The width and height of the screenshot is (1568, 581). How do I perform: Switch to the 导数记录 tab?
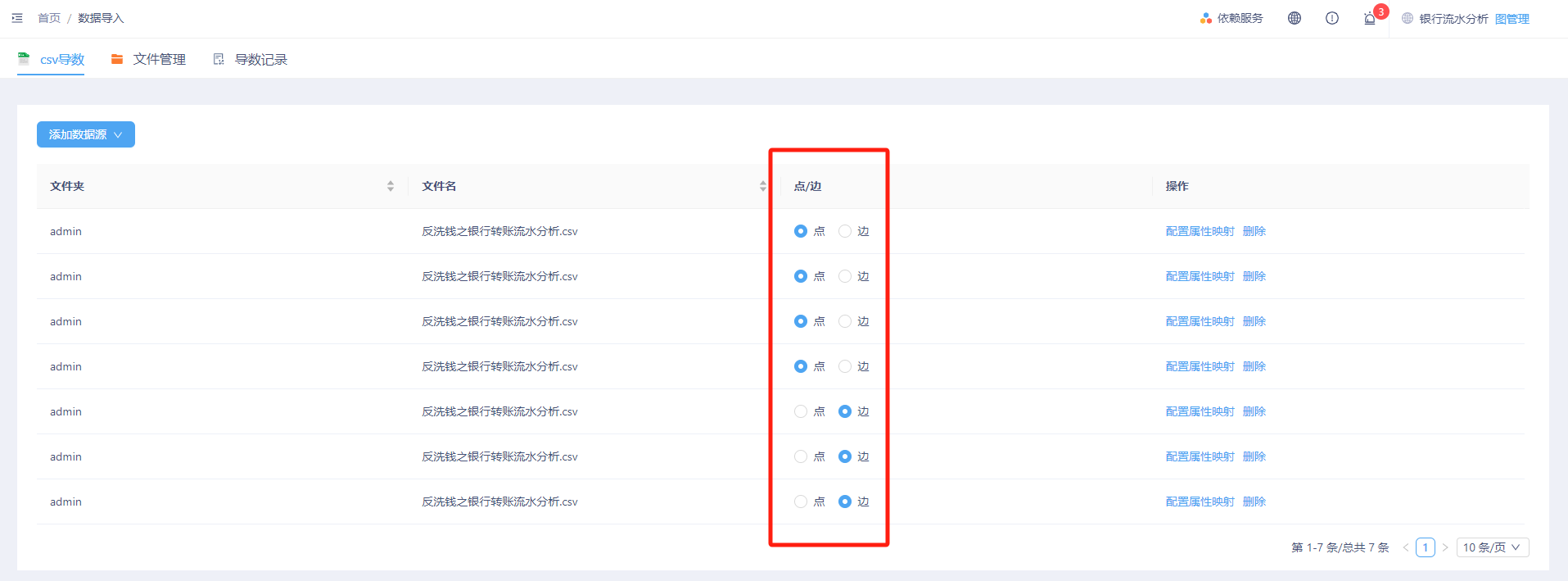(x=251, y=59)
